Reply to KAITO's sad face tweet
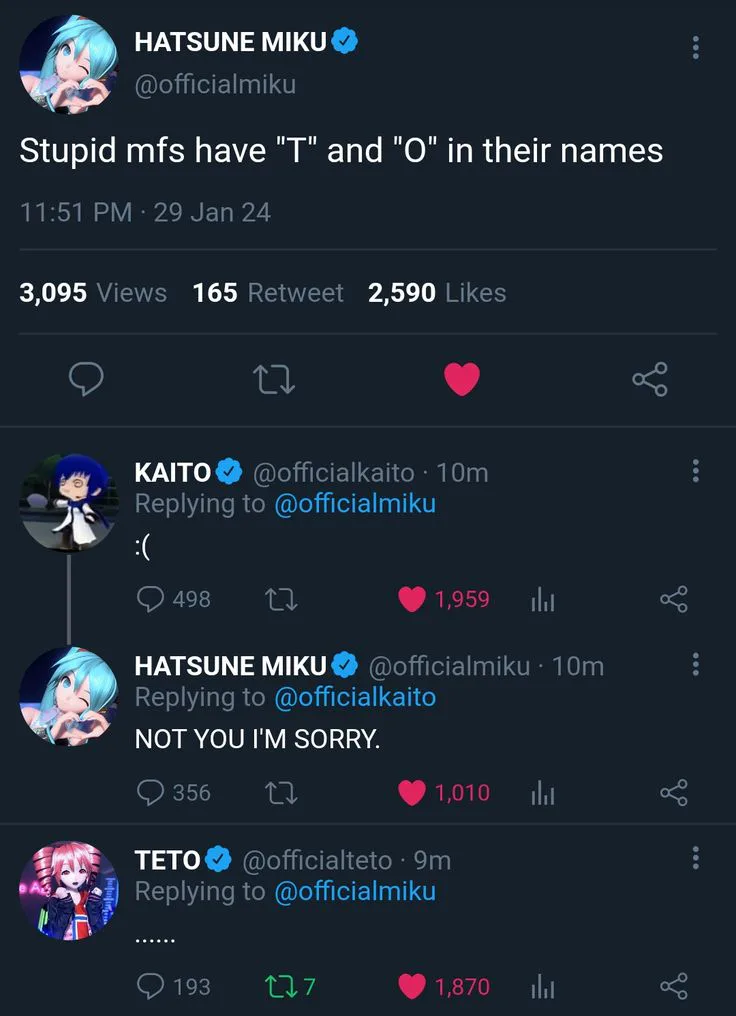The width and height of the screenshot is (736, 1016). pos(150,599)
